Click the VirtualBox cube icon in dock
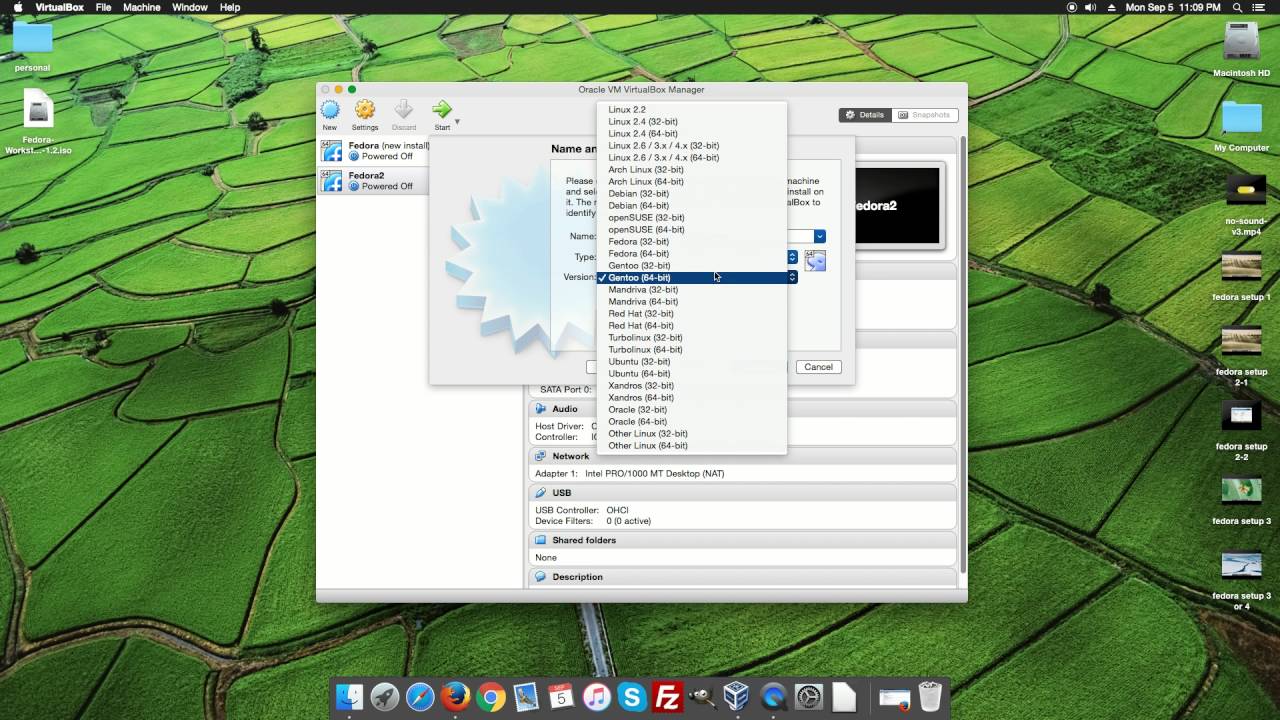 point(737,696)
